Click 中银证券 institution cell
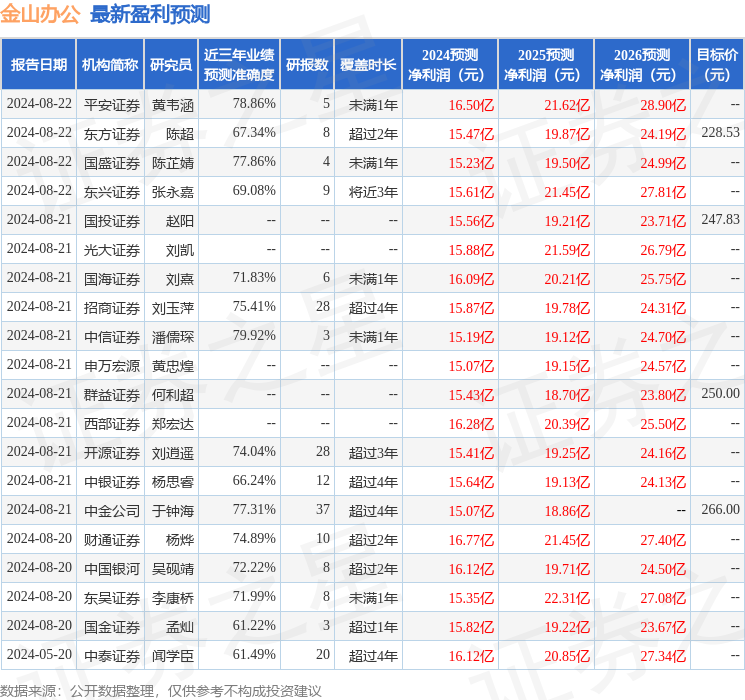This screenshot has height=700, width=745. pos(112,482)
